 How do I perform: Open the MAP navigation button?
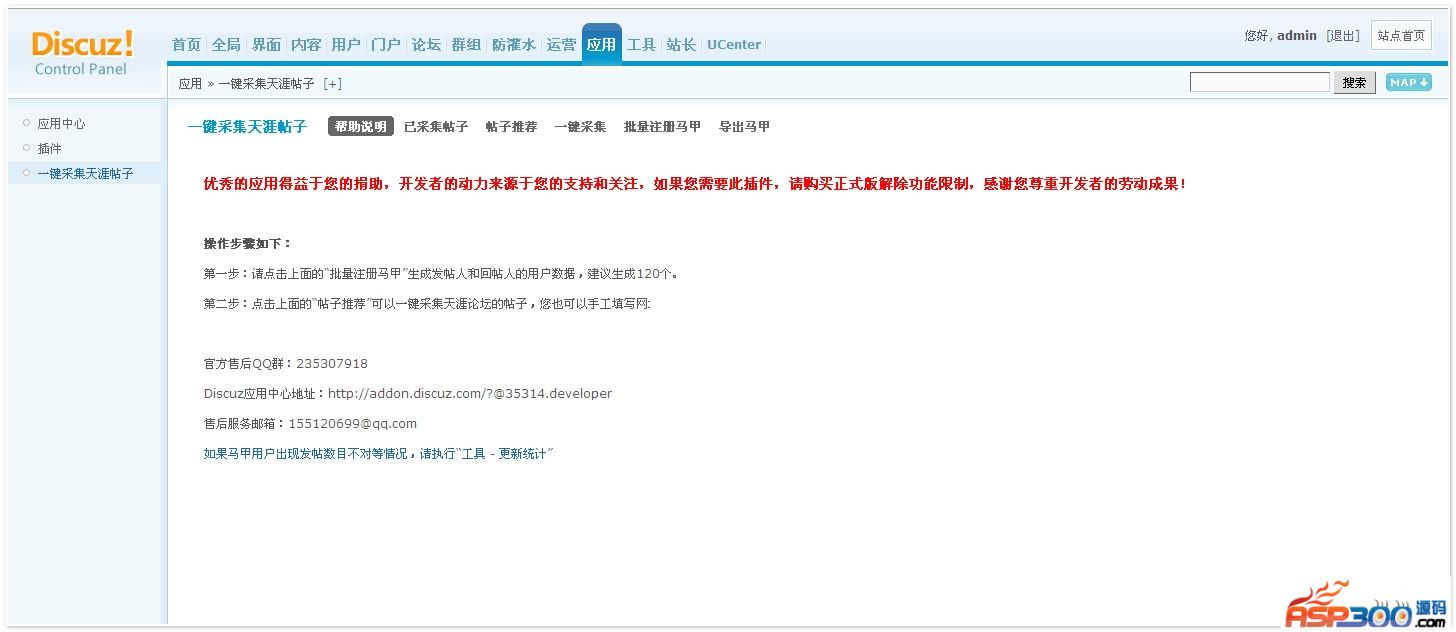coord(1408,82)
